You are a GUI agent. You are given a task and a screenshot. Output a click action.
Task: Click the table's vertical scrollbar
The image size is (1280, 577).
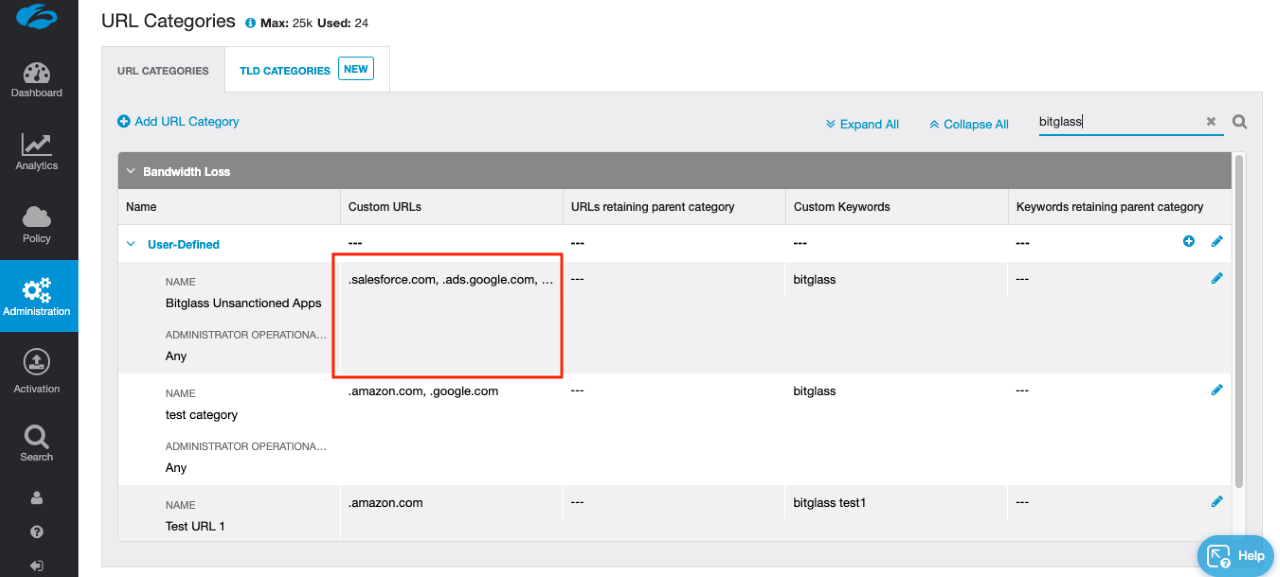[x=1240, y=320]
